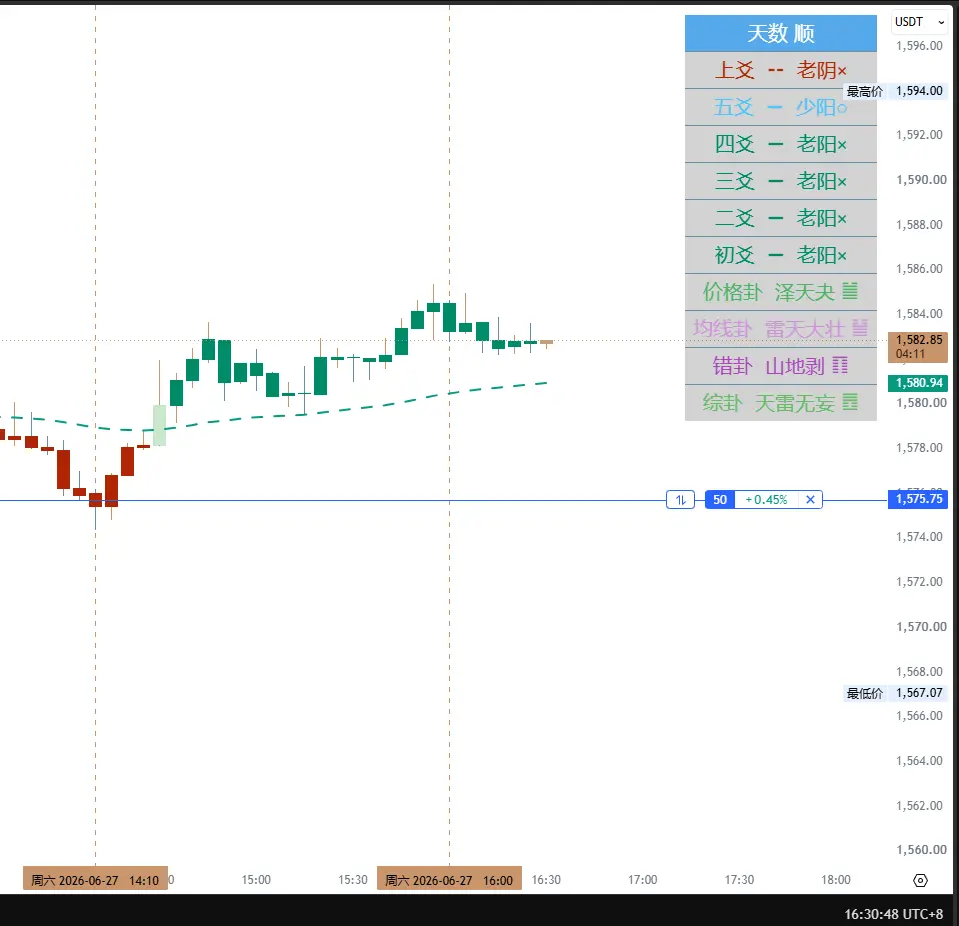This screenshot has width=959, height=926.
Task: Click the 1,596.00 price axis label
Action: pyautogui.click(x=919, y=46)
